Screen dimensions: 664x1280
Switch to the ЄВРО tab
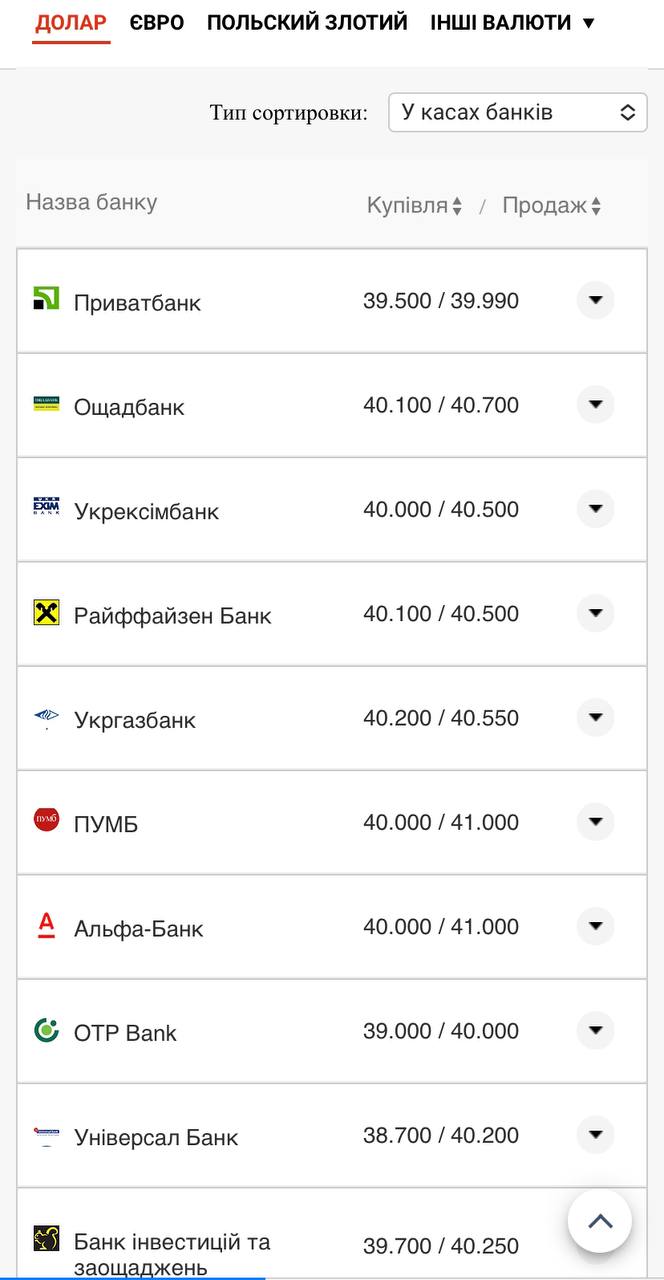[157, 22]
